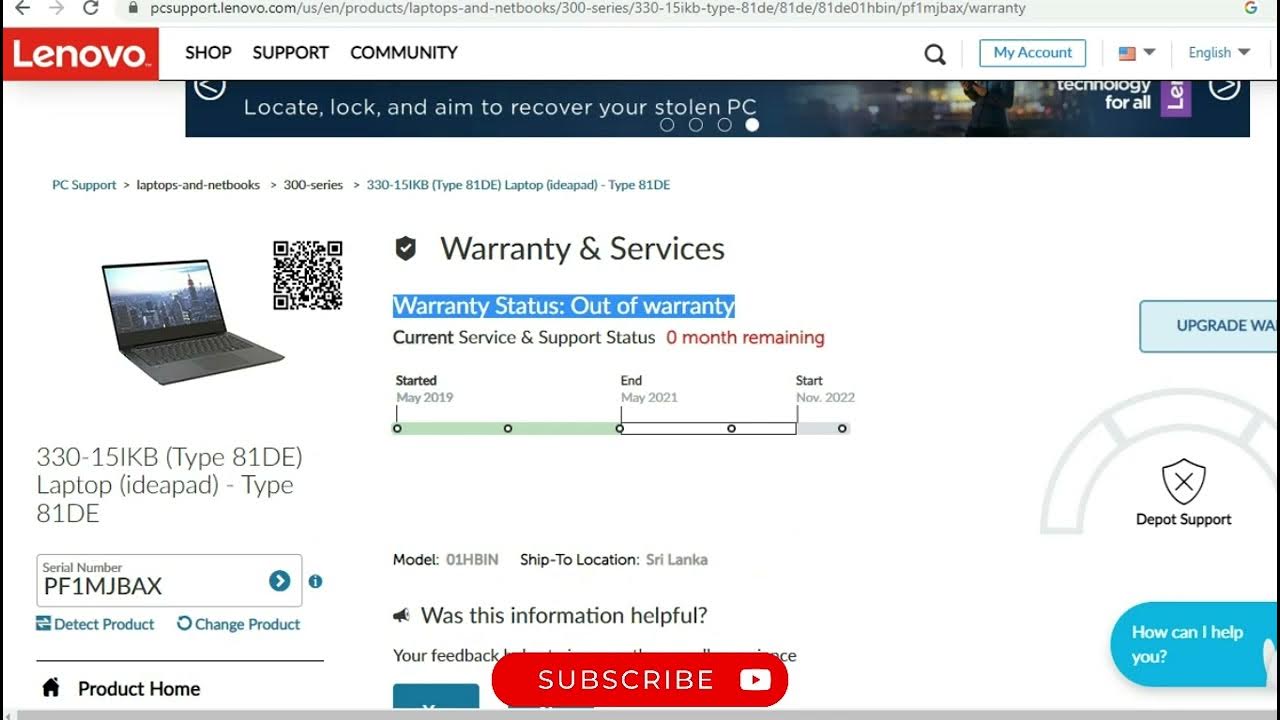
Task: Click the browser forward arrow
Action: 56,8
